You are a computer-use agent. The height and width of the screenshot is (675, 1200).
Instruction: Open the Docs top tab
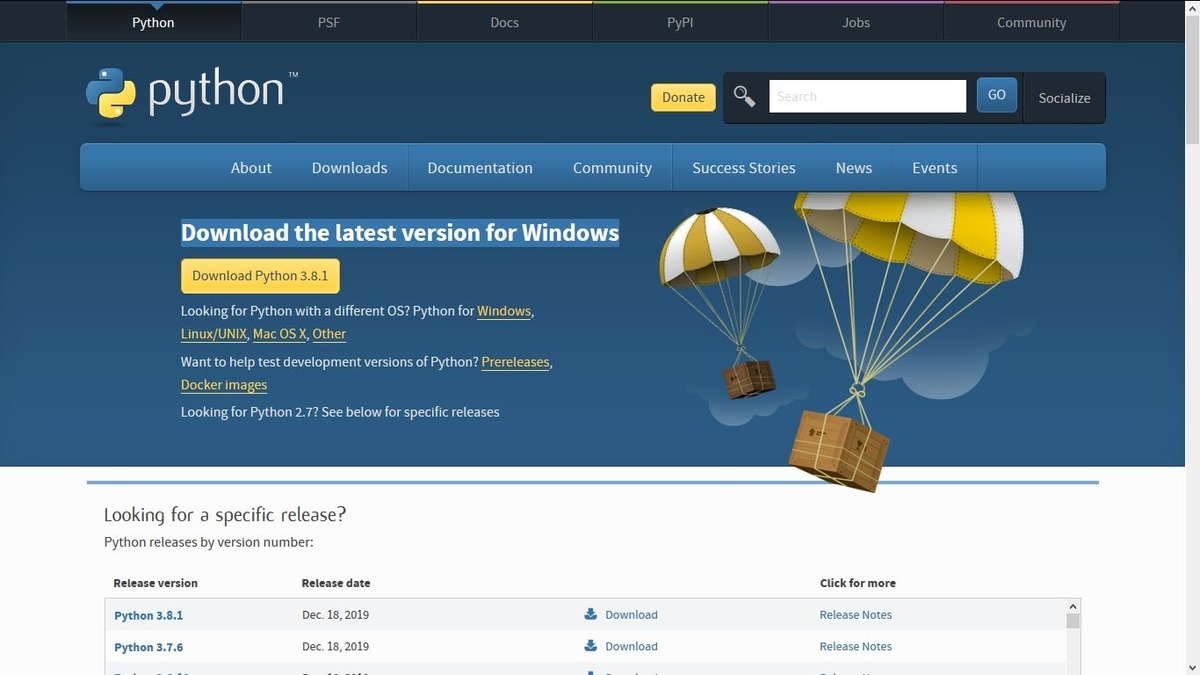[505, 22]
